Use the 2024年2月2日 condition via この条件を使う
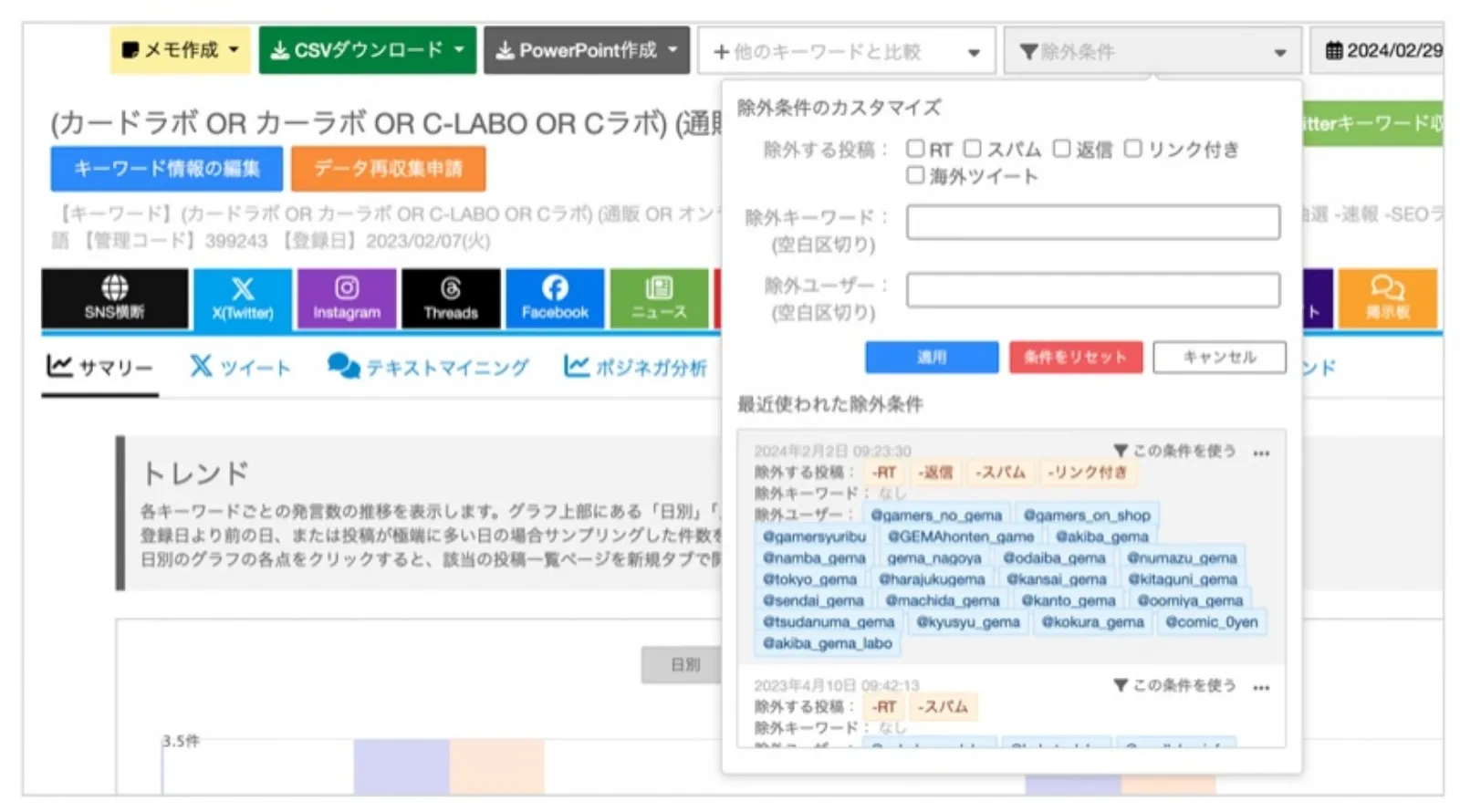The height and width of the screenshot is (812, 1460). click(x=1175, y=451)
